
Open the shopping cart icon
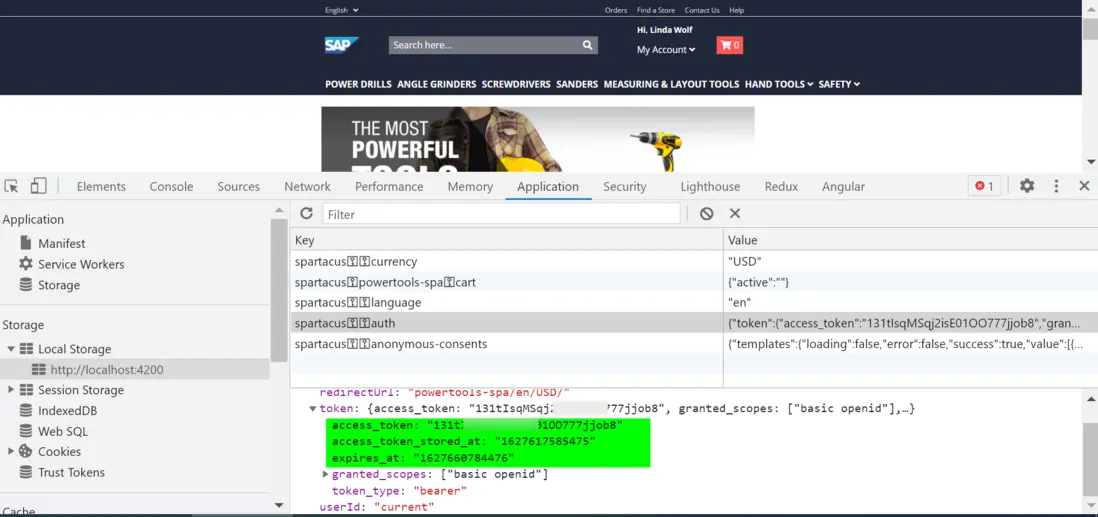729,46
